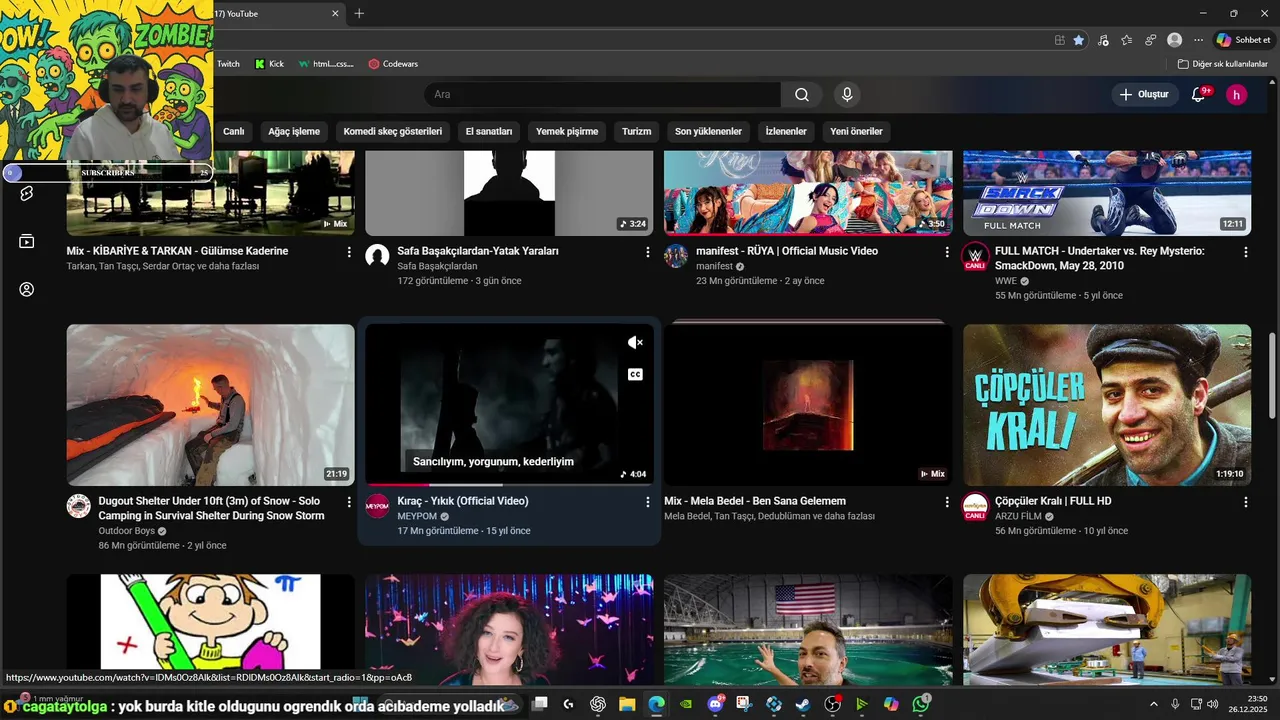Show hidden system tray icons chevron
This screenshot has height=720, width=1280.
(x=1153, y=704)
